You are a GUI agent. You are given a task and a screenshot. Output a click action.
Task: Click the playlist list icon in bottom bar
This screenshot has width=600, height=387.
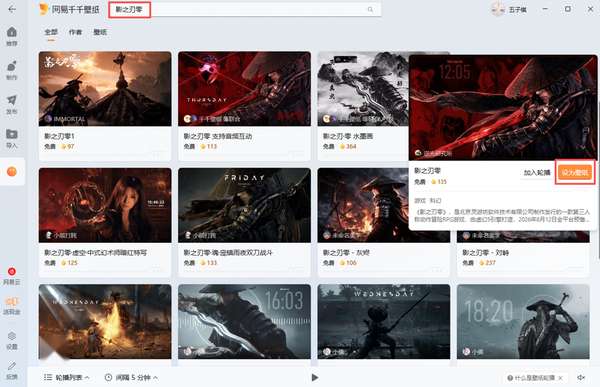48,377
